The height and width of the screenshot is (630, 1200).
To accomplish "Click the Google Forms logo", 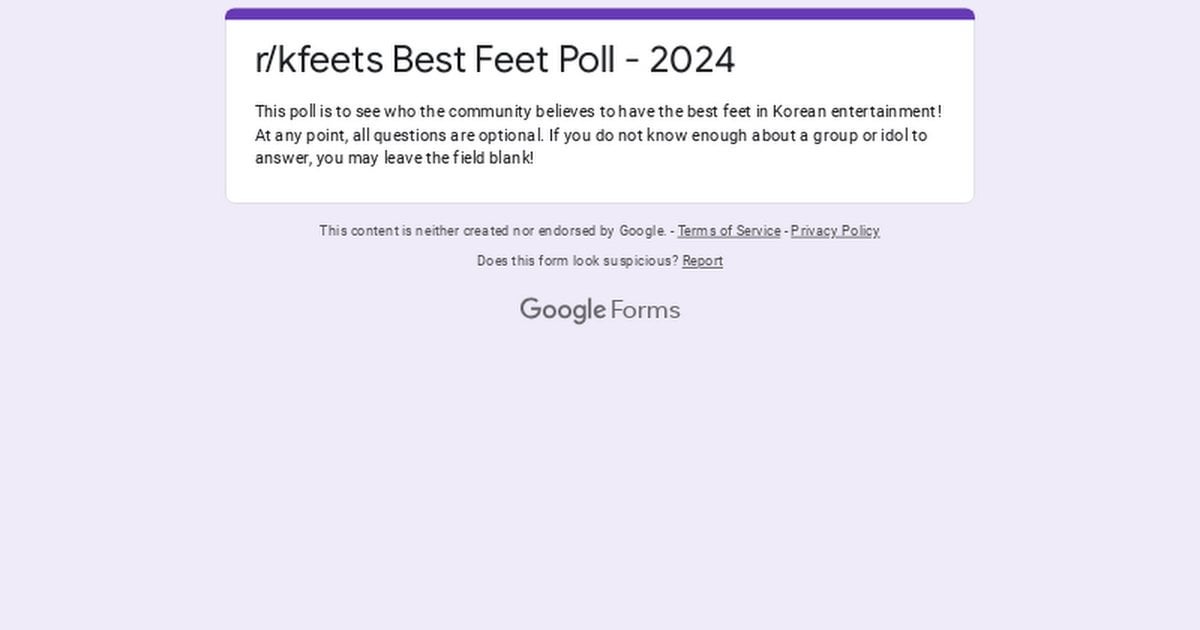I will [x=600, y=310].
